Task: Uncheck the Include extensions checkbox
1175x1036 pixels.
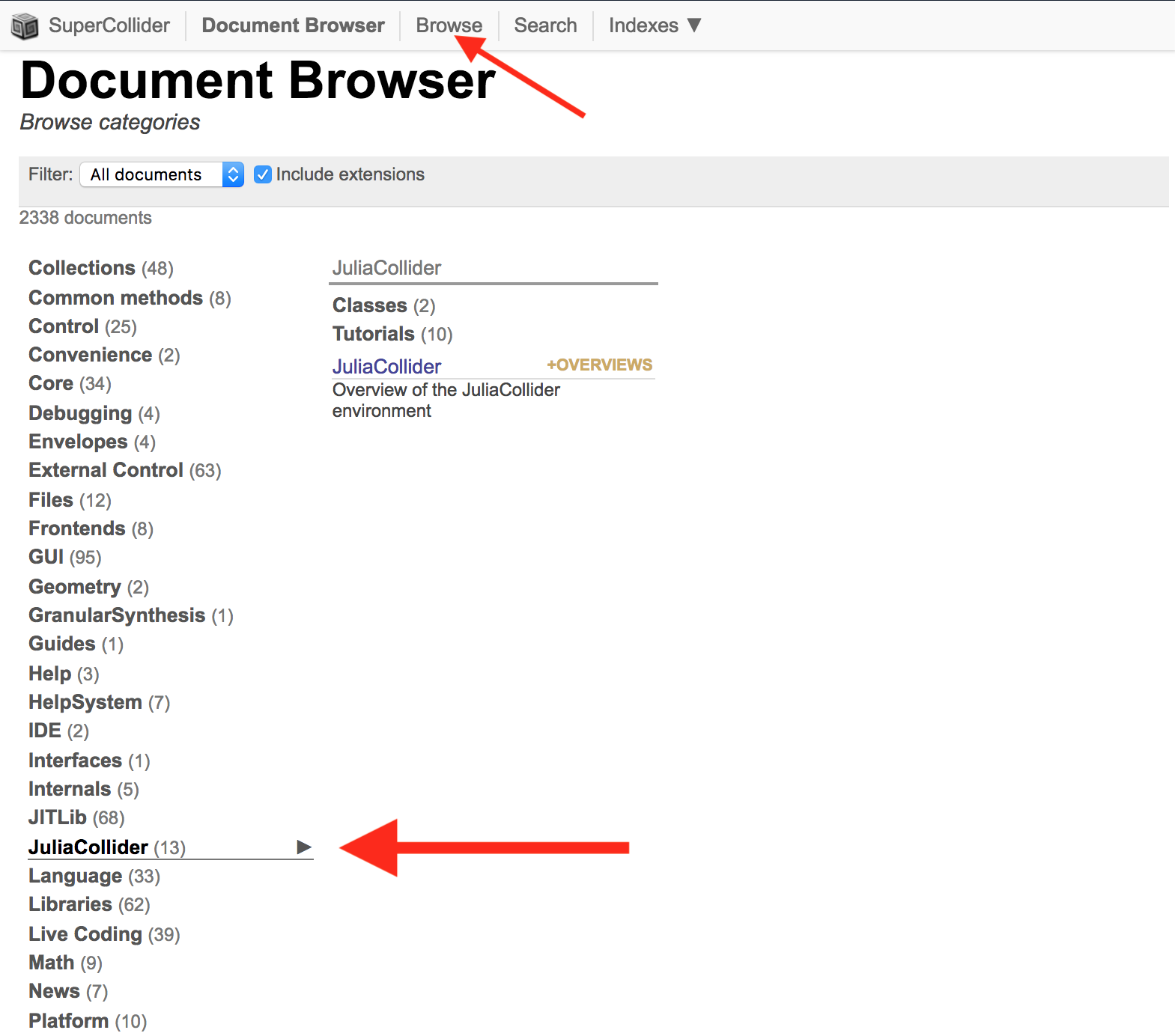Action: pyautogui.click(x=262, y=174)
